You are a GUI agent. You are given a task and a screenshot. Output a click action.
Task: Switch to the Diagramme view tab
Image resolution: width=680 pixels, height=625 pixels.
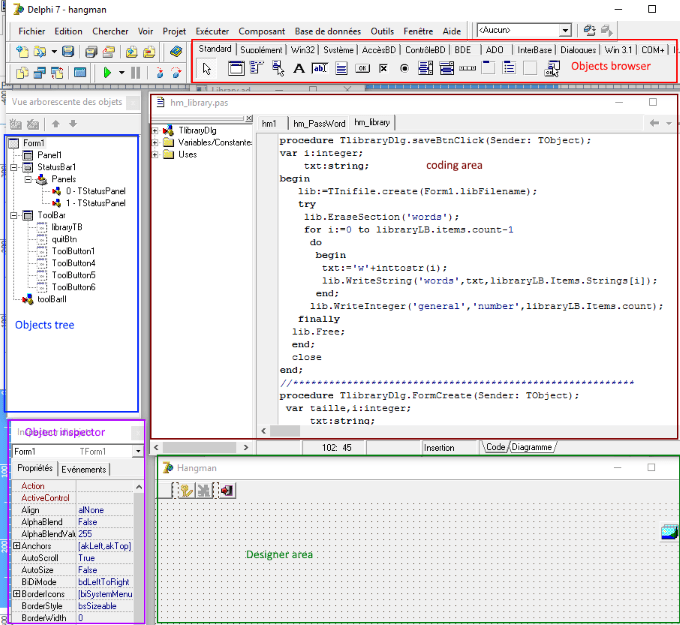coord(532,447)
